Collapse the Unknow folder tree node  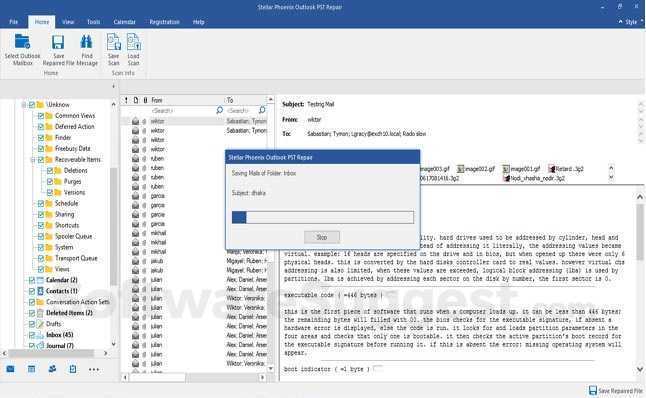(24, 105)
